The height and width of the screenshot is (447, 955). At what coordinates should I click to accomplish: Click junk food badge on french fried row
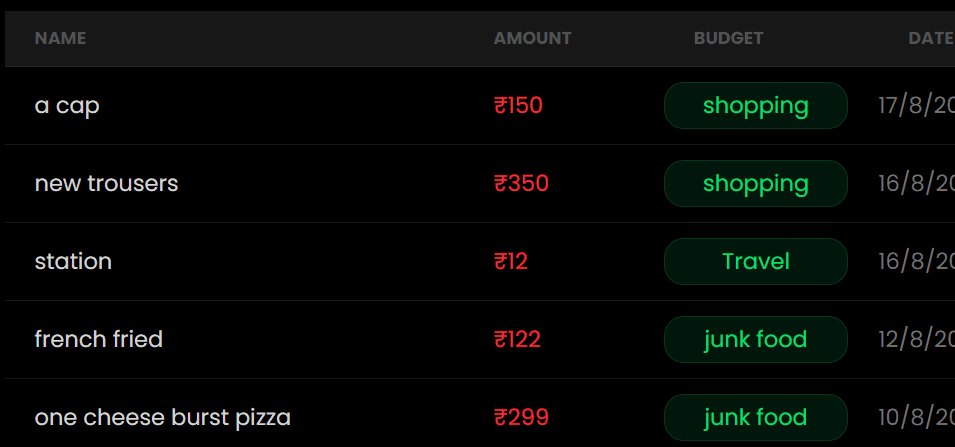(x=755, y=339)
